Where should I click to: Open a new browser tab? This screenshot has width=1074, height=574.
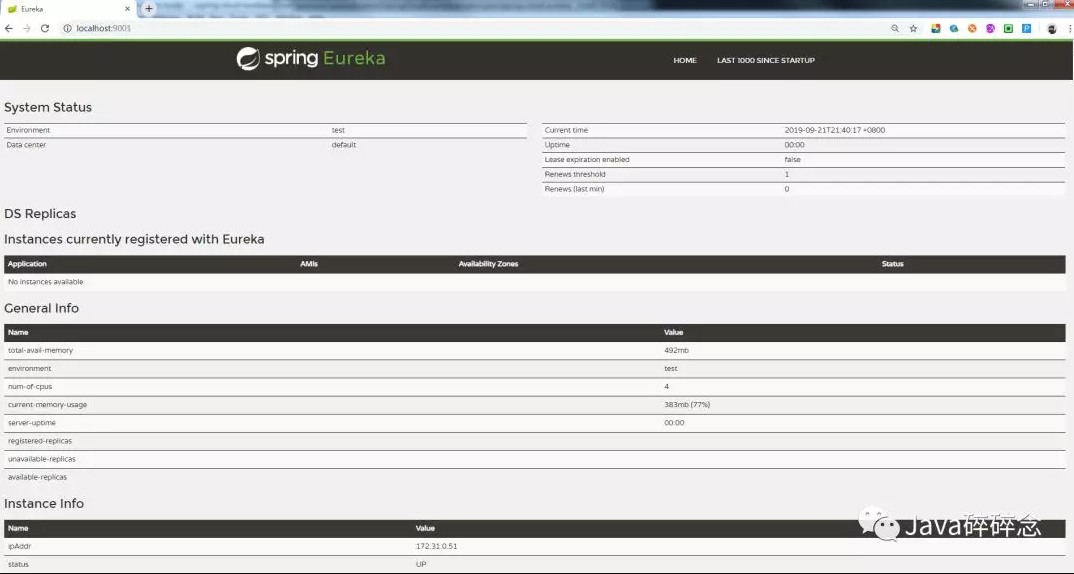(149, 9)
